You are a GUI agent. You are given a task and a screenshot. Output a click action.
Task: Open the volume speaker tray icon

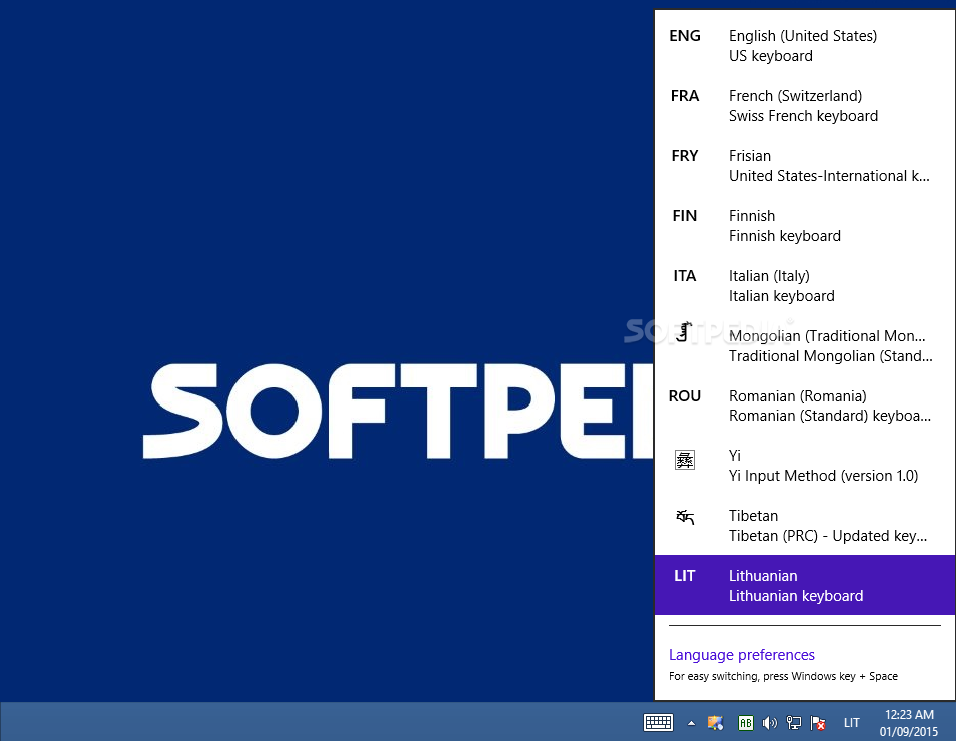pos(769,723)
